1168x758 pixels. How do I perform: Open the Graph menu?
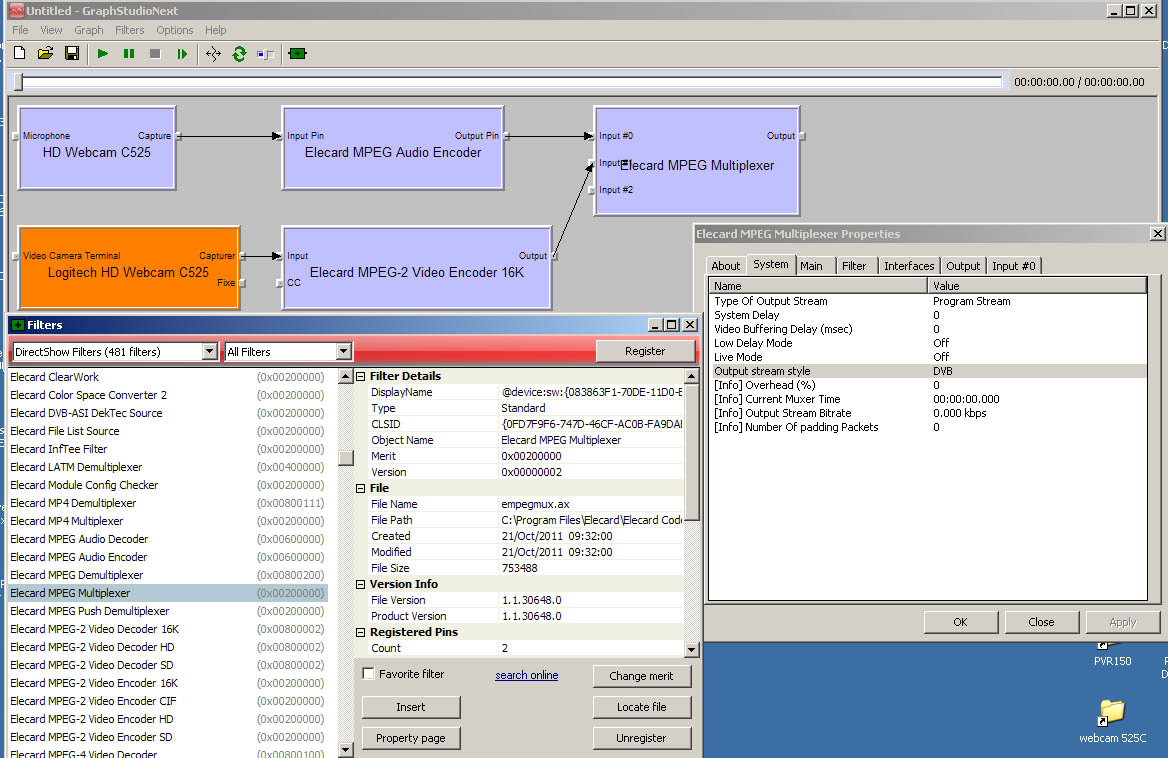(x=89, y=30)
